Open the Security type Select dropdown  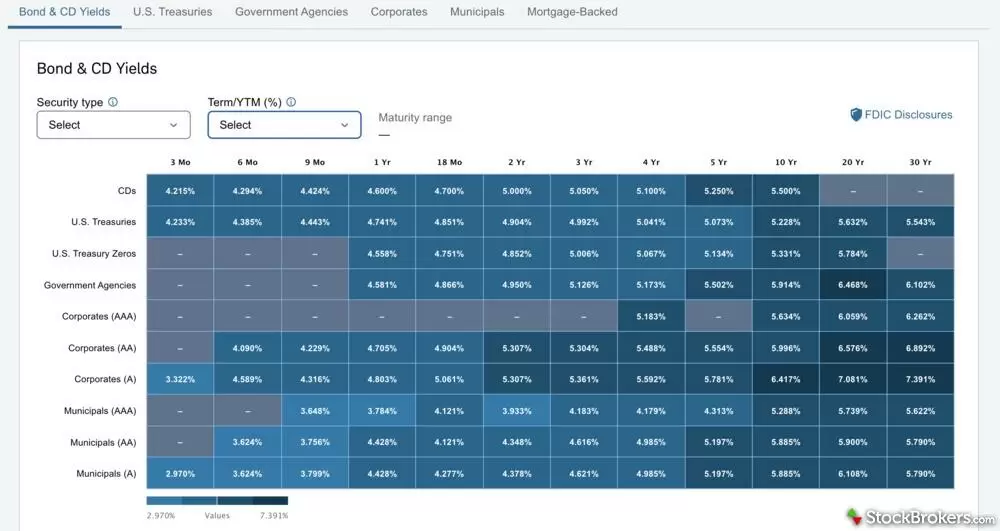(x=114, y=125)
